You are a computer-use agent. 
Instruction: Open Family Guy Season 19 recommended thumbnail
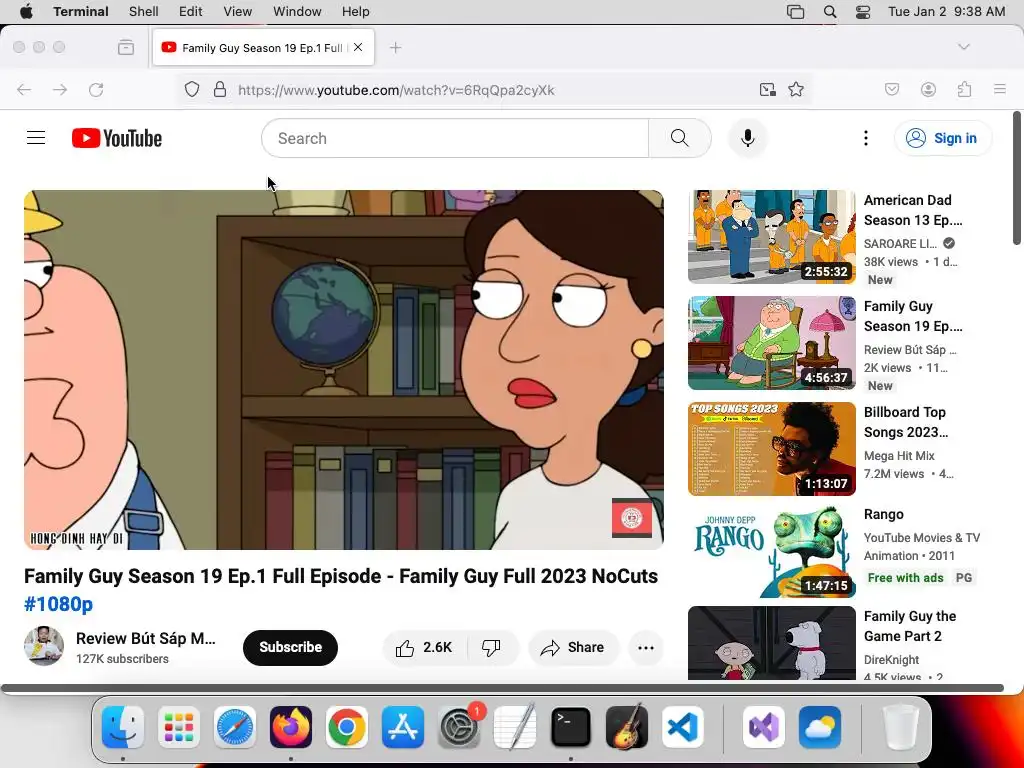pos(772,343)
